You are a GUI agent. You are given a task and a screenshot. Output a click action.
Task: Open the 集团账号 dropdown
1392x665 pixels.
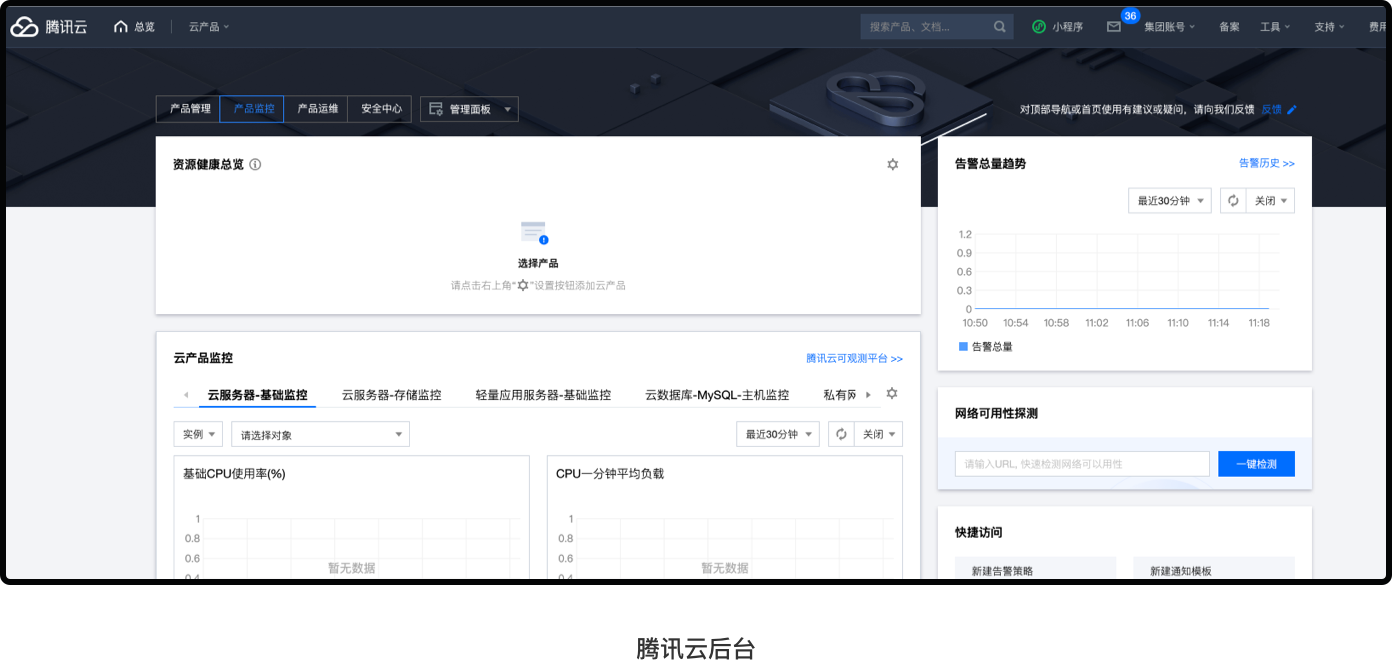(1170, 27)
